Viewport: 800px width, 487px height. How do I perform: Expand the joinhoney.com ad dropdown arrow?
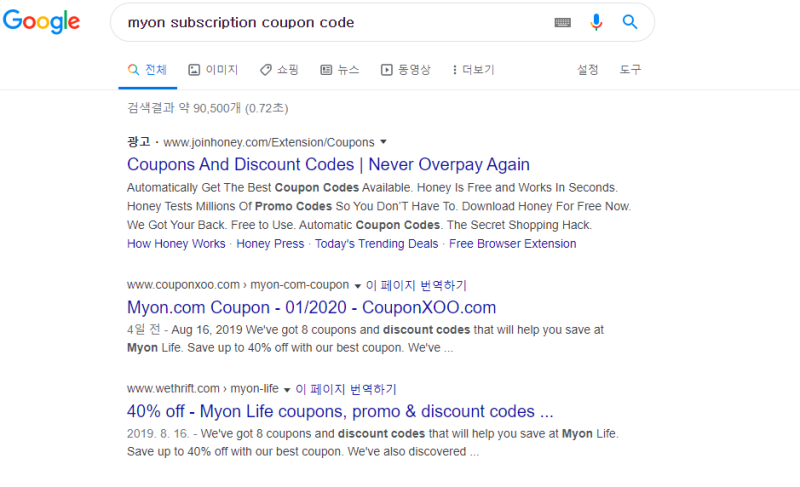click(383, 143)
